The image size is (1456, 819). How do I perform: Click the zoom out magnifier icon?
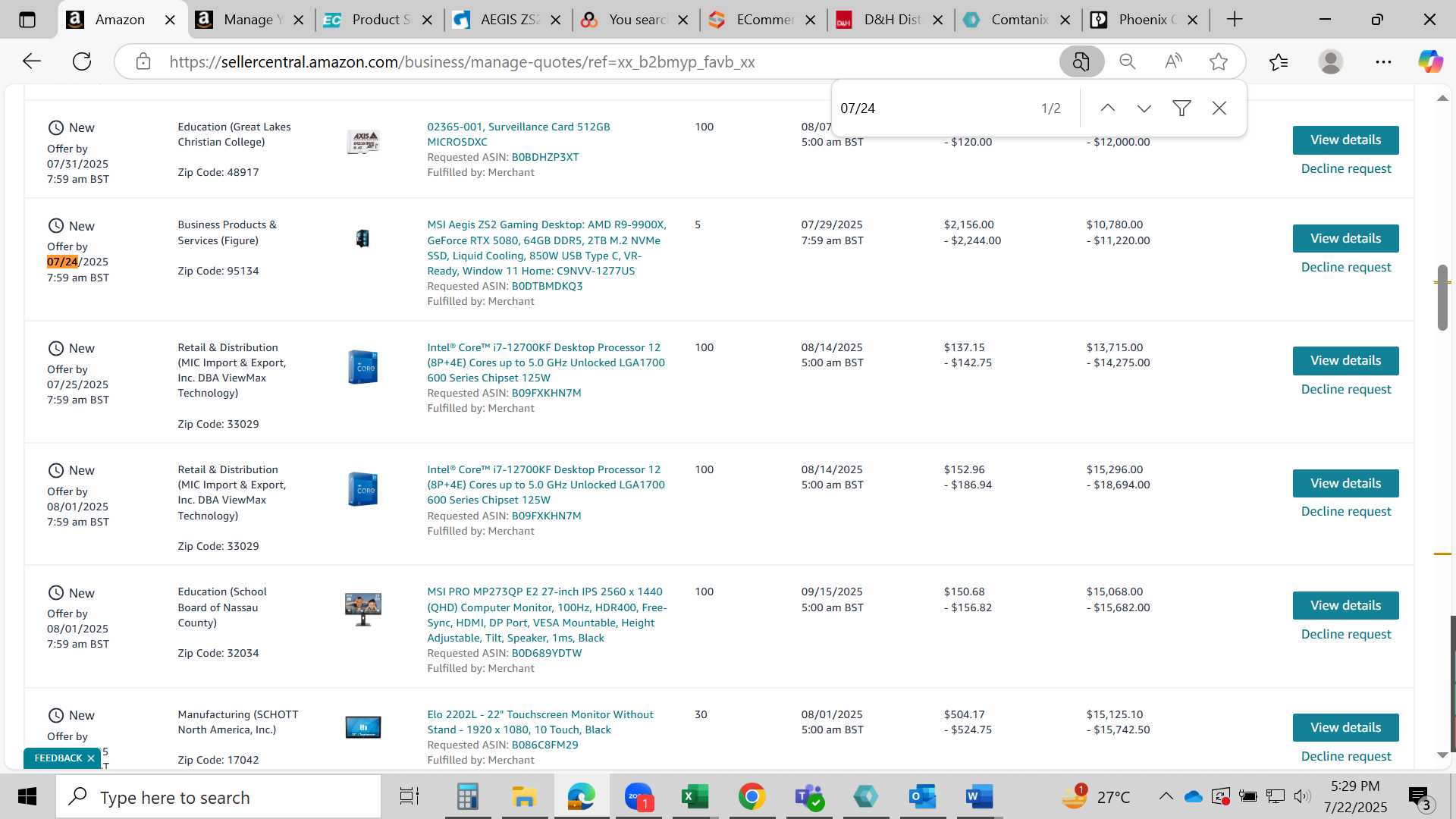coord(1128,61)
